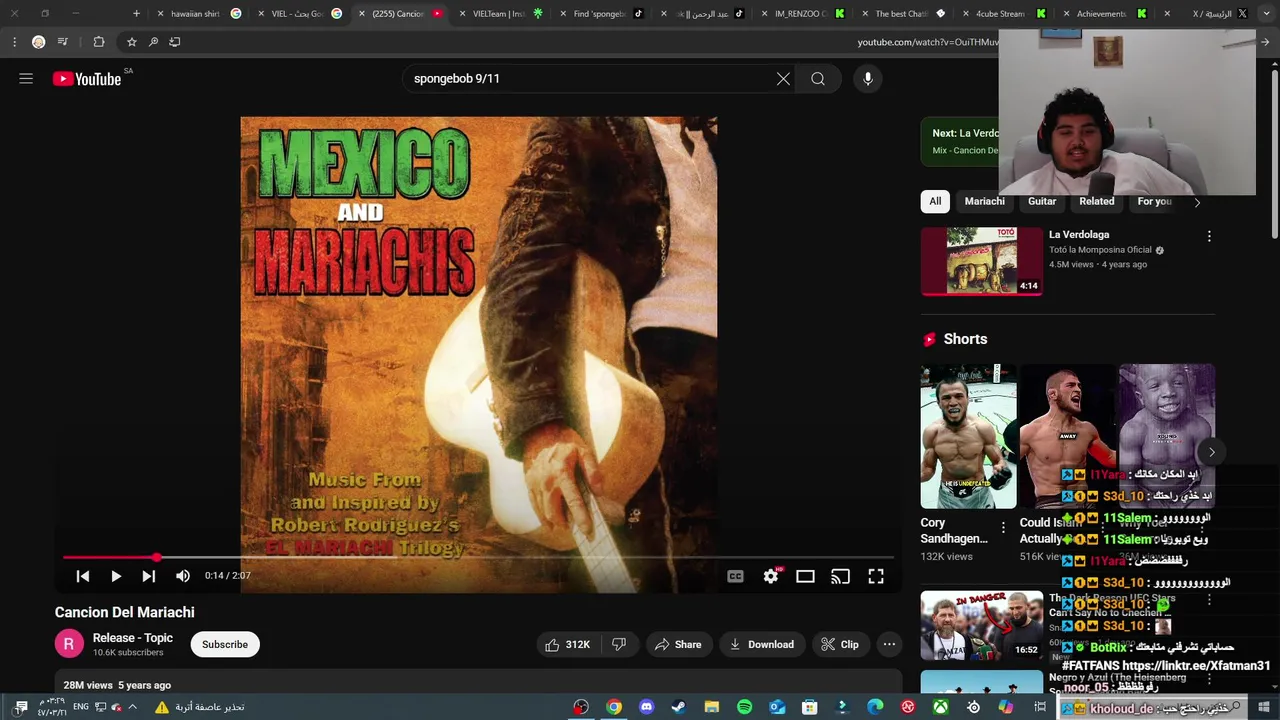Subscribe to Release - Topic channel

[x=225, y=645]
